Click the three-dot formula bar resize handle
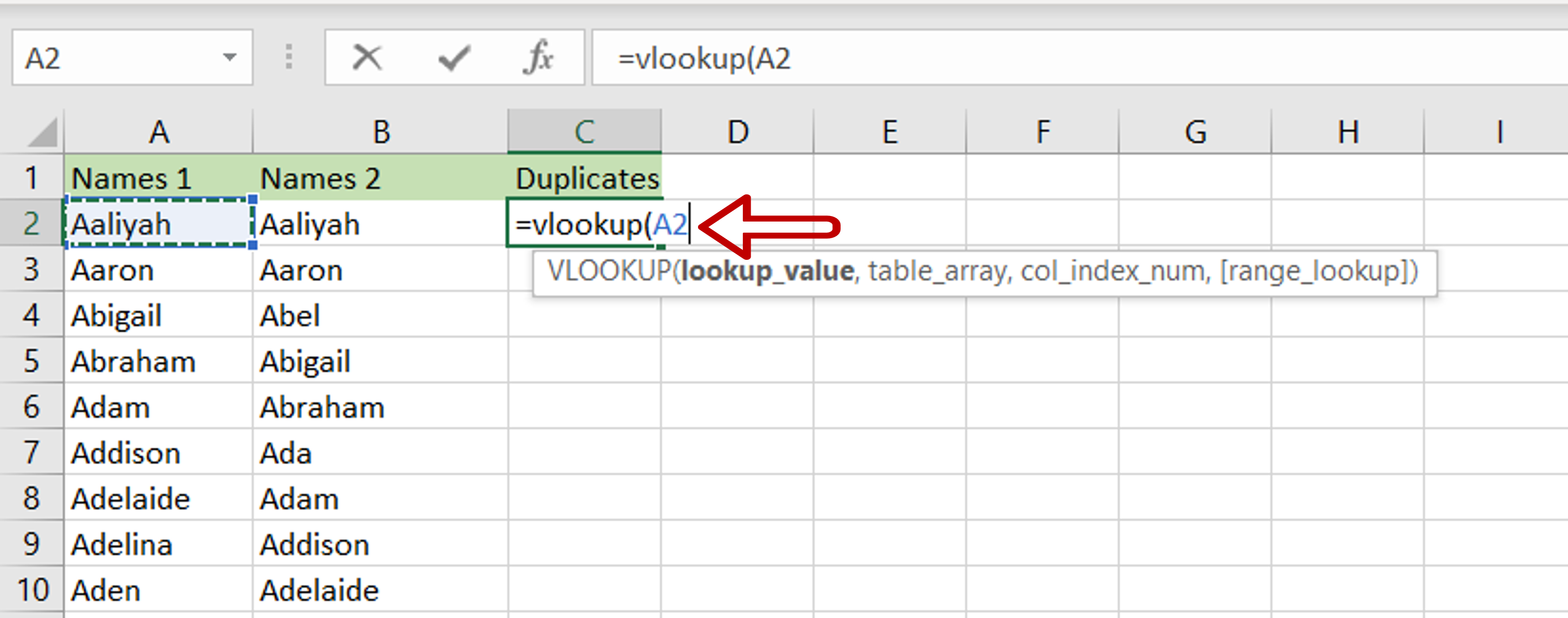 [289, 58]
